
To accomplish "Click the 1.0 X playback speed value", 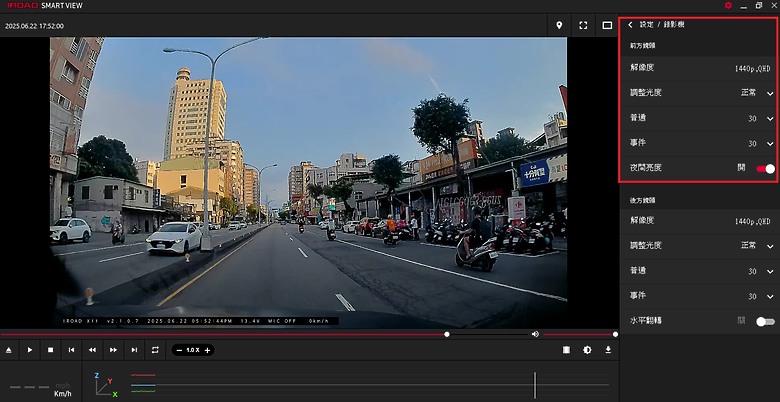I will point(193,350).
